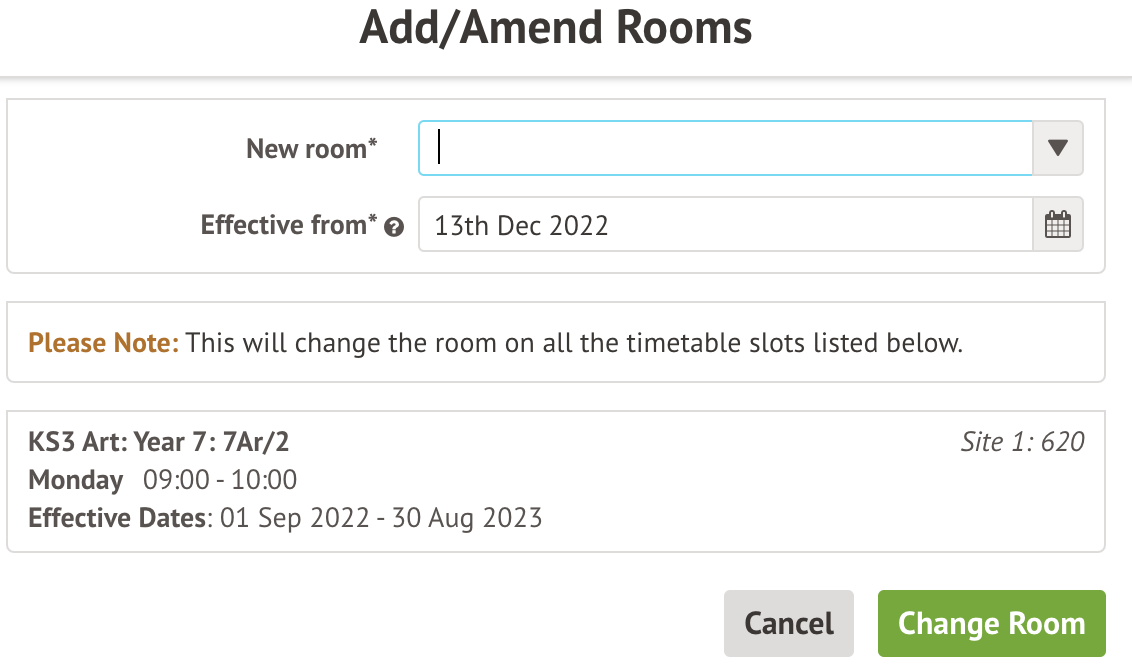Focus the New room text field
This screenshot has width=1132, height=666.
point(725,149)
